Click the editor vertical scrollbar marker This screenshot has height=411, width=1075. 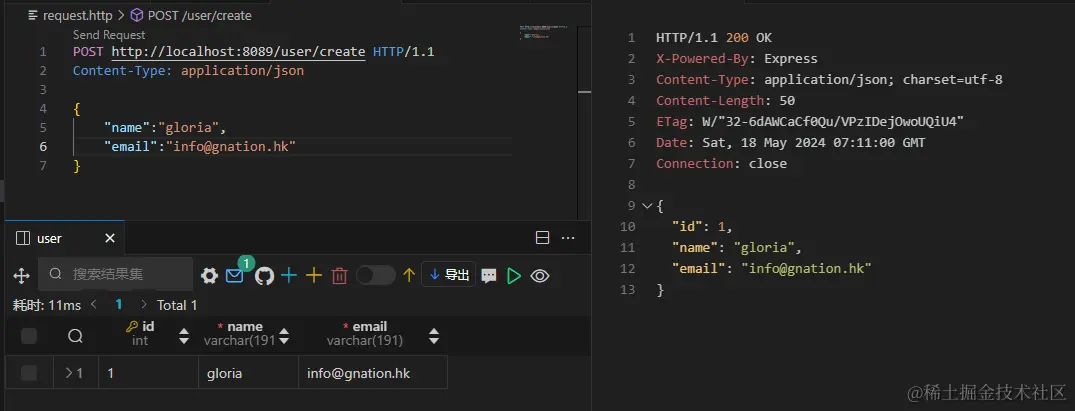[584, 91]
